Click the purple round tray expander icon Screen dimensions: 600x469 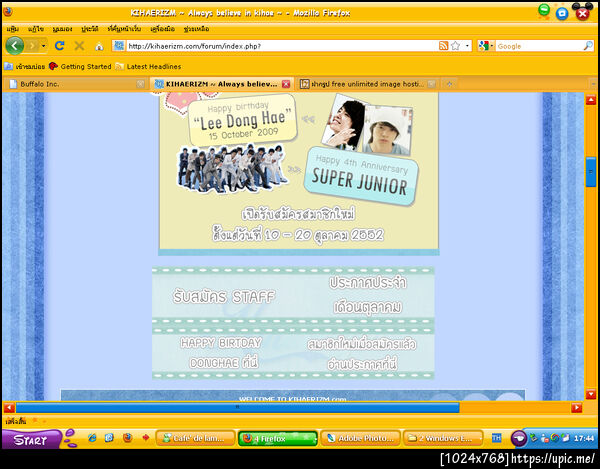[519, 438]
